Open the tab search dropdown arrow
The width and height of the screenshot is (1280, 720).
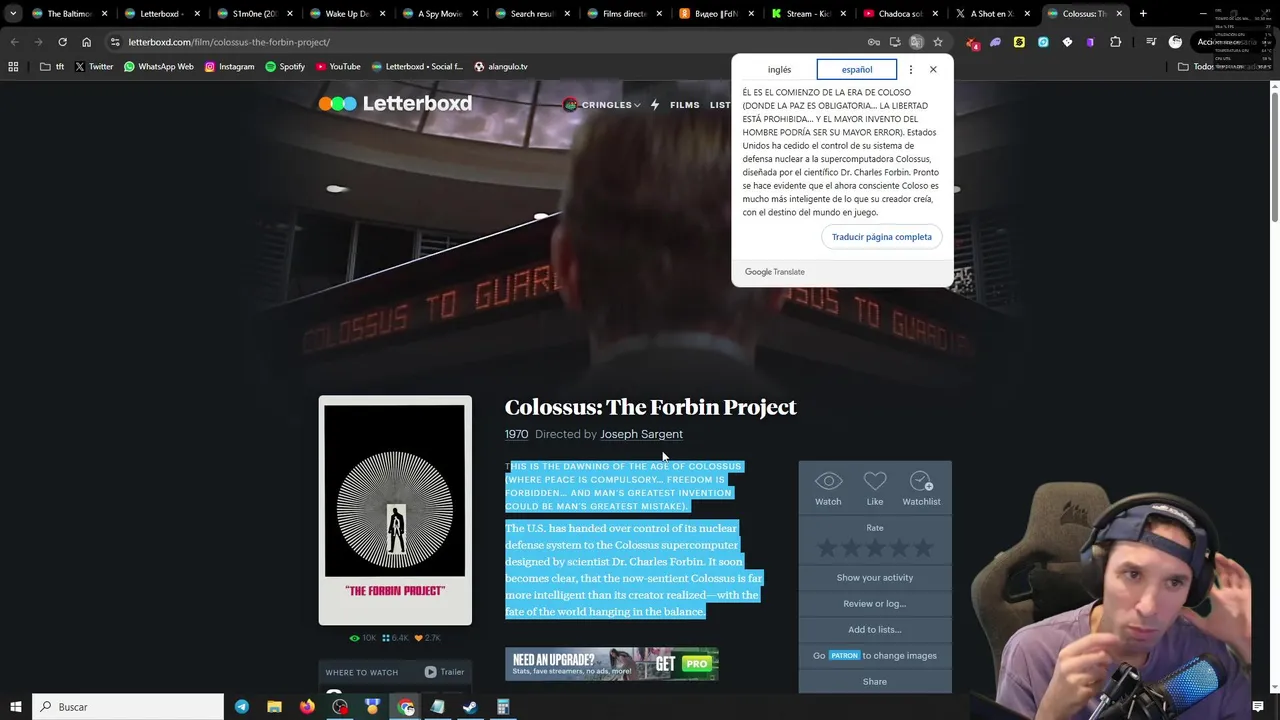pos(13,14)
